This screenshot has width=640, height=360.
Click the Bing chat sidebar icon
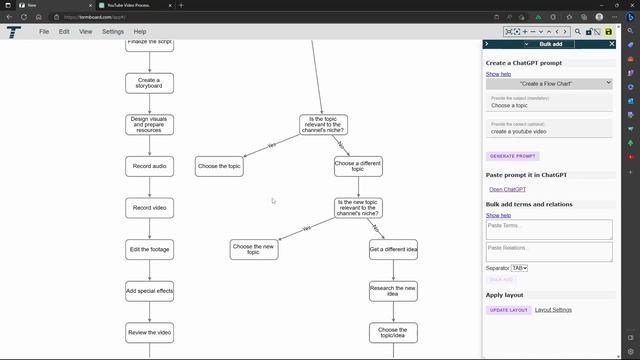(x=631, y=17)
